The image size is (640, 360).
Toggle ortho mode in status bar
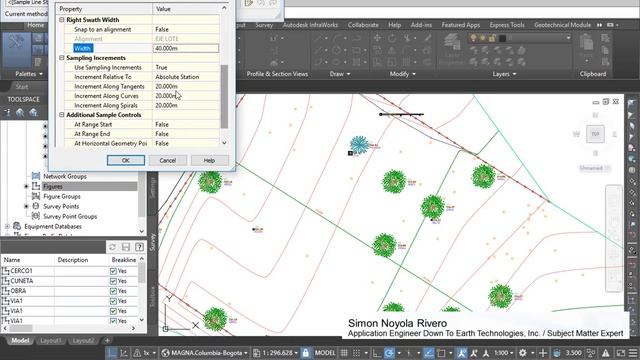click(376, 353)
